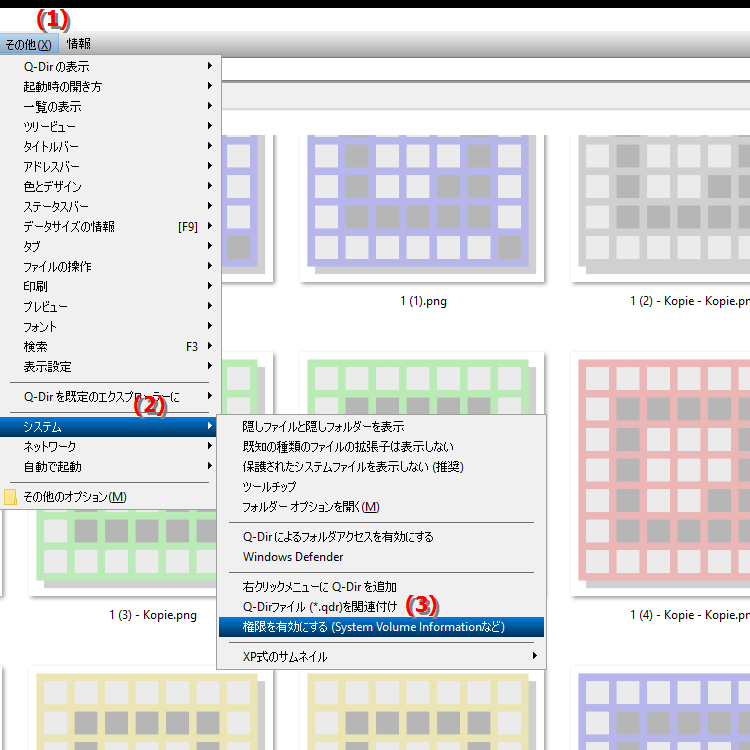
Task: Open the ファイルの操作 submenu
Action: pos(110,267)
